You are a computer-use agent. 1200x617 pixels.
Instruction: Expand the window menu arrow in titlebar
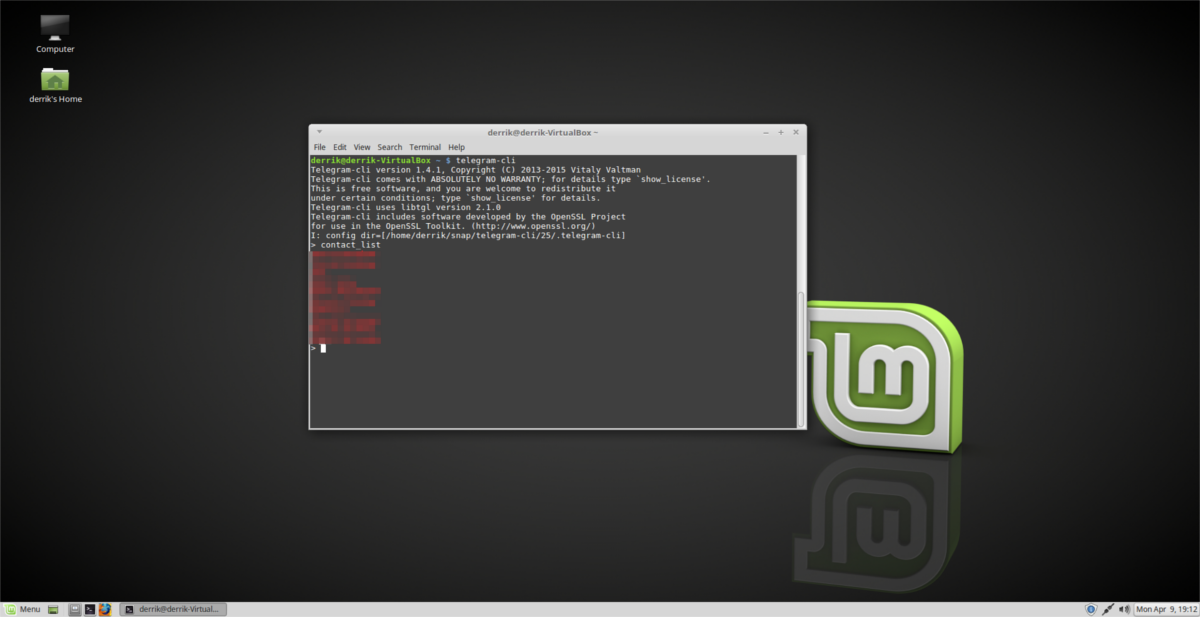pos(318,132)
